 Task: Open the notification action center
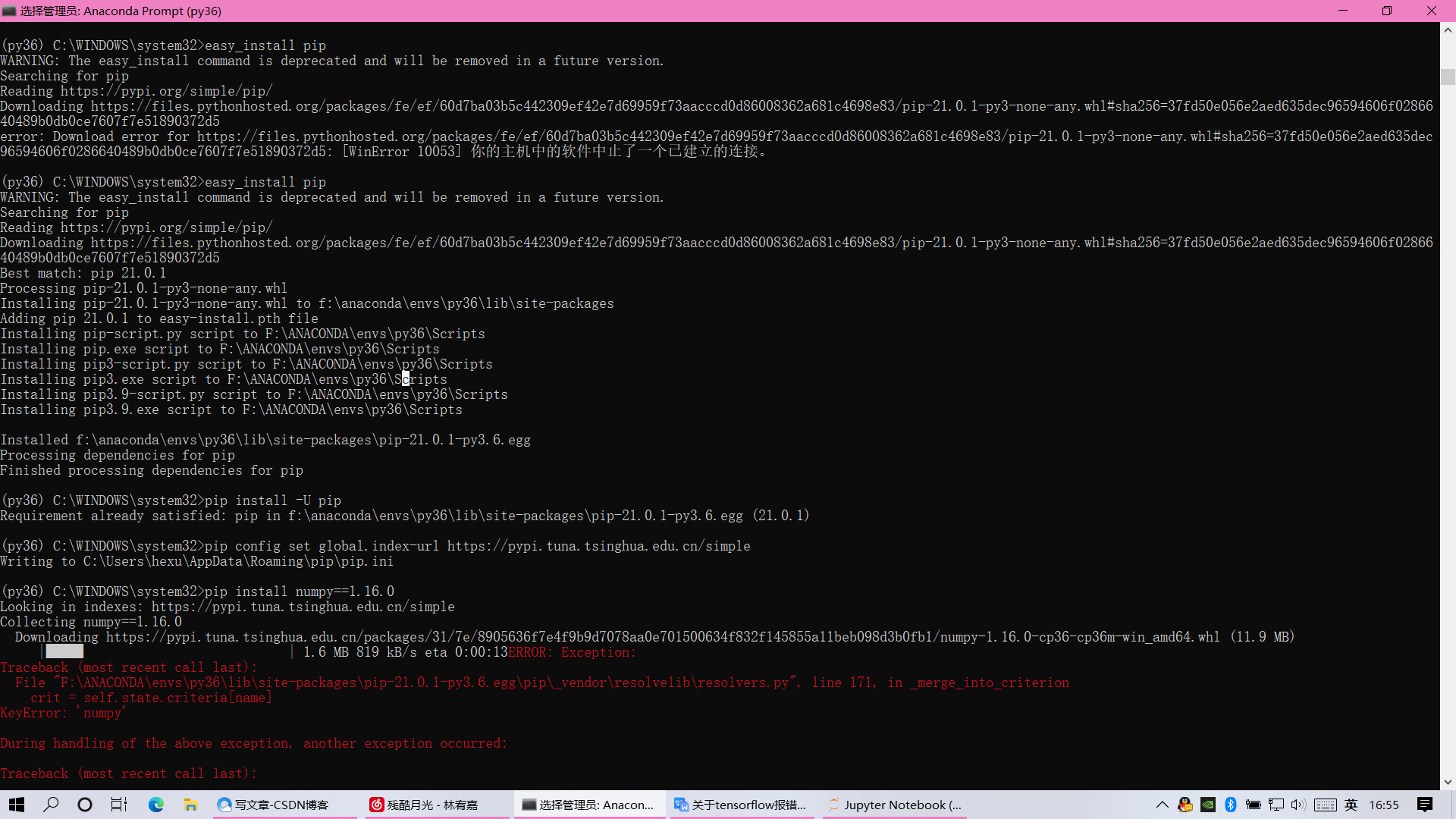pyautogui.click(x=1425, y=805)
